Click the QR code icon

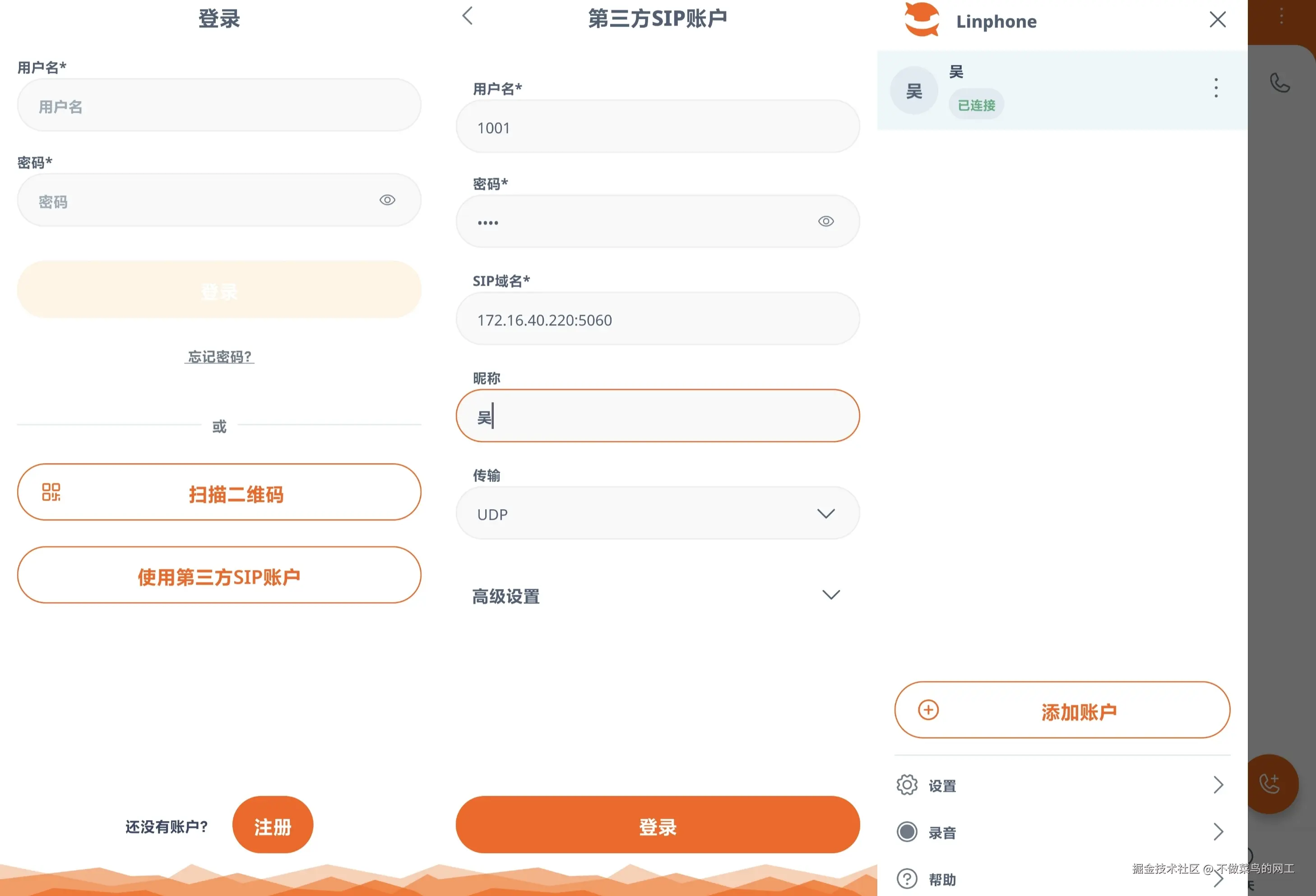click(x=51, y=492)
